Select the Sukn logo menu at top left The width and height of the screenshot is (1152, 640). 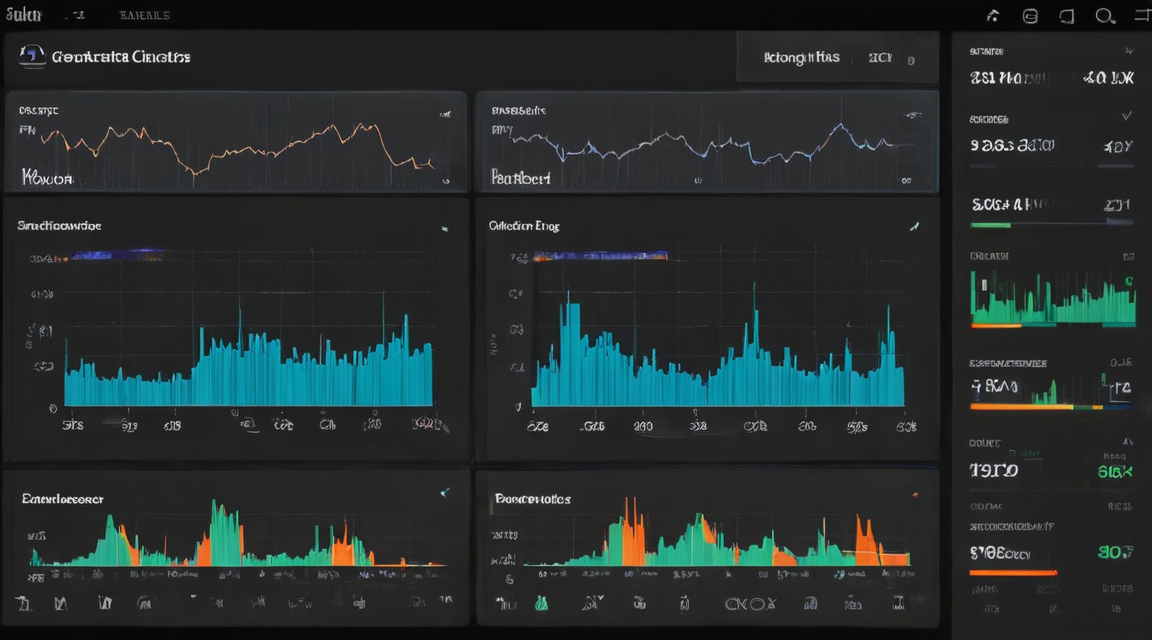click(24, 14)
